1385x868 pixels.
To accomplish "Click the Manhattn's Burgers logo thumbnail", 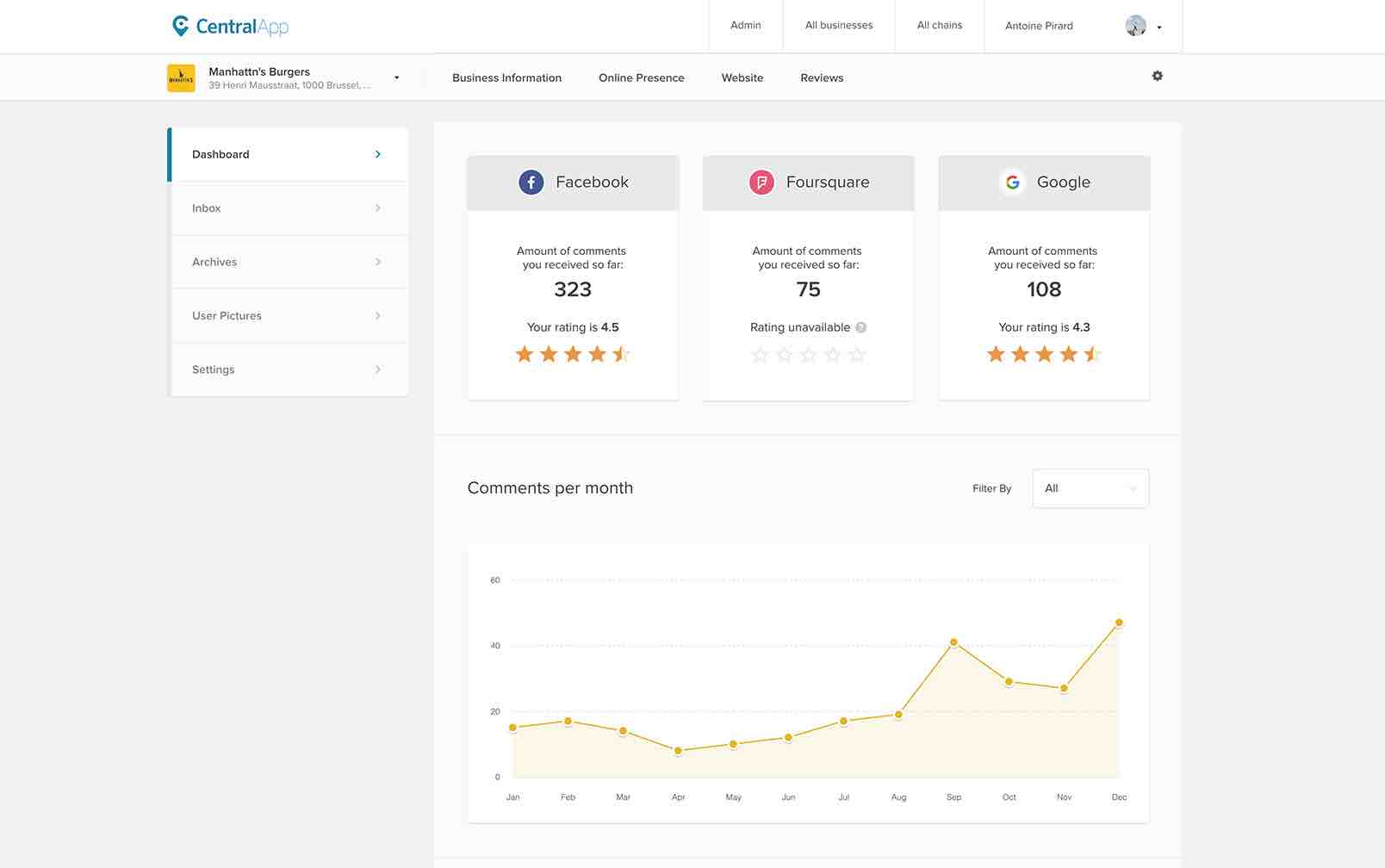I will click(181, 77).
